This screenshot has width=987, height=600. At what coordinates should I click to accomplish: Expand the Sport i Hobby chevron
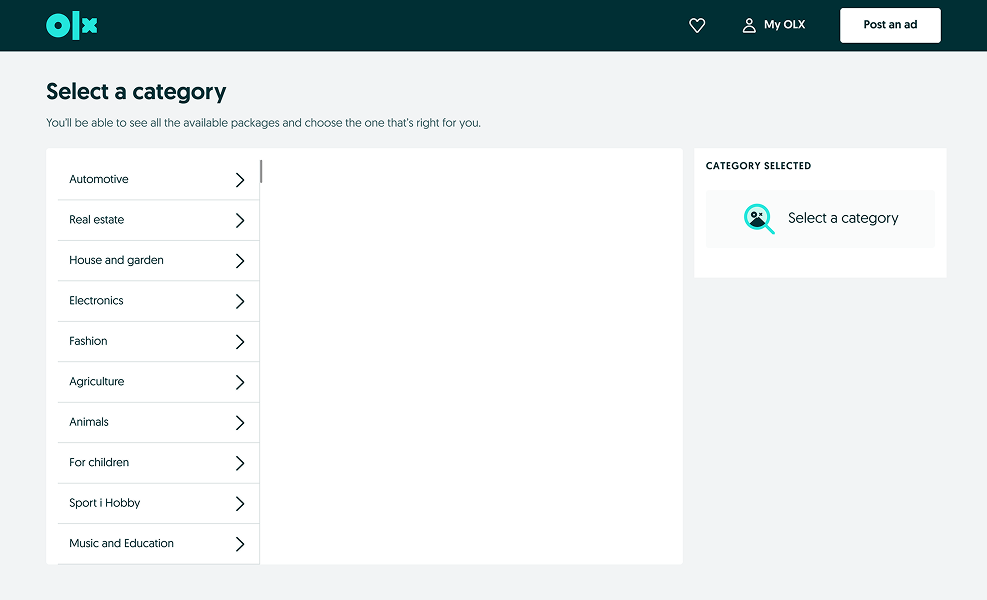[240, 504]
